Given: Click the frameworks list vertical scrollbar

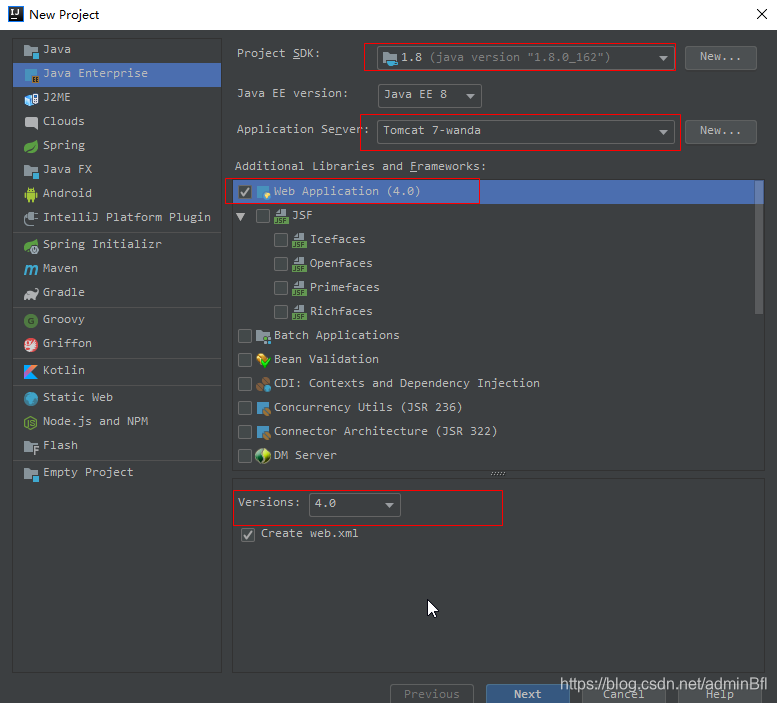Looking at the screenshot, I should click(759, 248).
